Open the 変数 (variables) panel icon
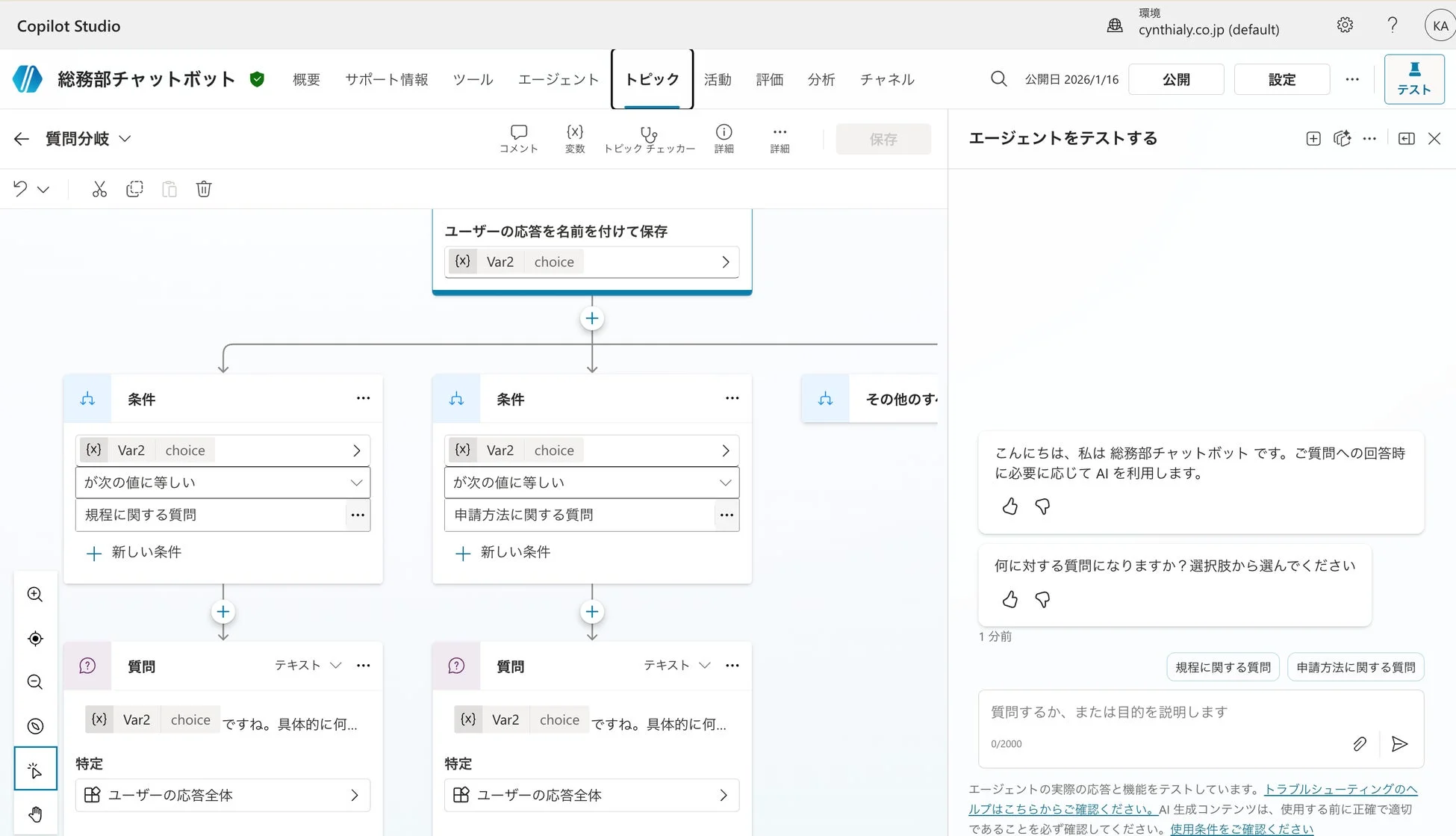The width and height of the screenshot is (1456, 836). pyautogui.click(x=574, y=138)
